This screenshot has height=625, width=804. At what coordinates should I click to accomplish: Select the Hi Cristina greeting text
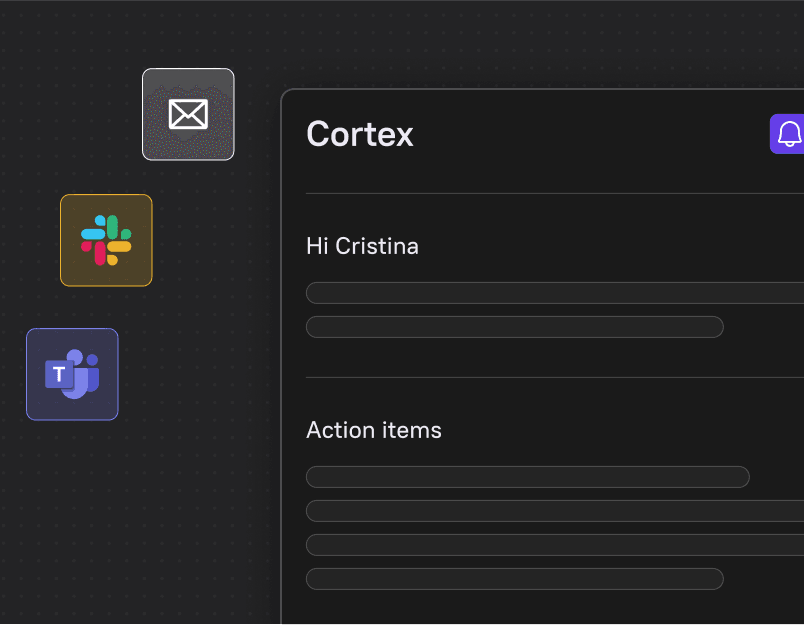tap(363, 246)
